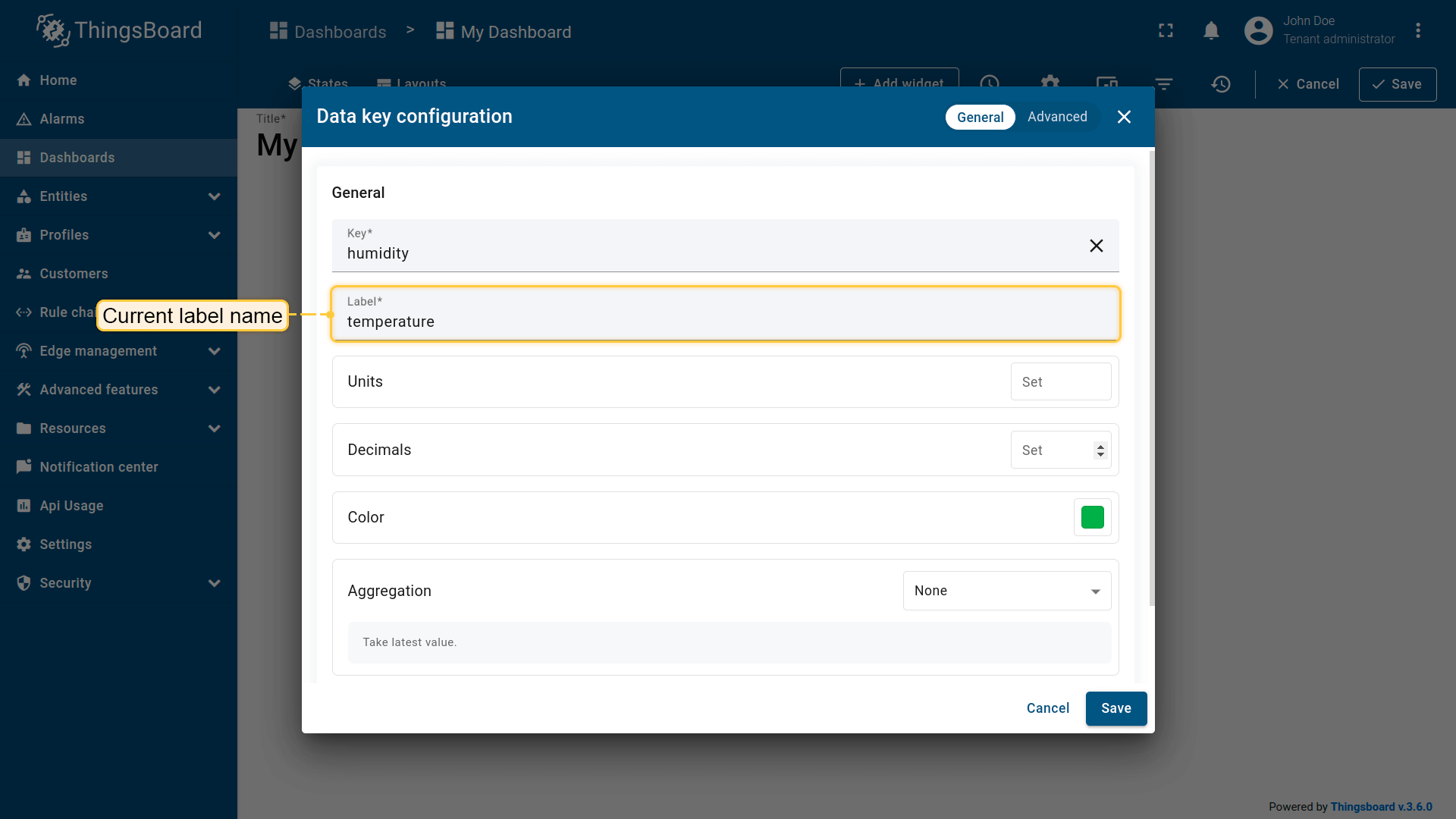Image resolution: width=1456 pixels, height=819 pixels.
Task: Click the Label temperature input field
Action: (724, 322)
